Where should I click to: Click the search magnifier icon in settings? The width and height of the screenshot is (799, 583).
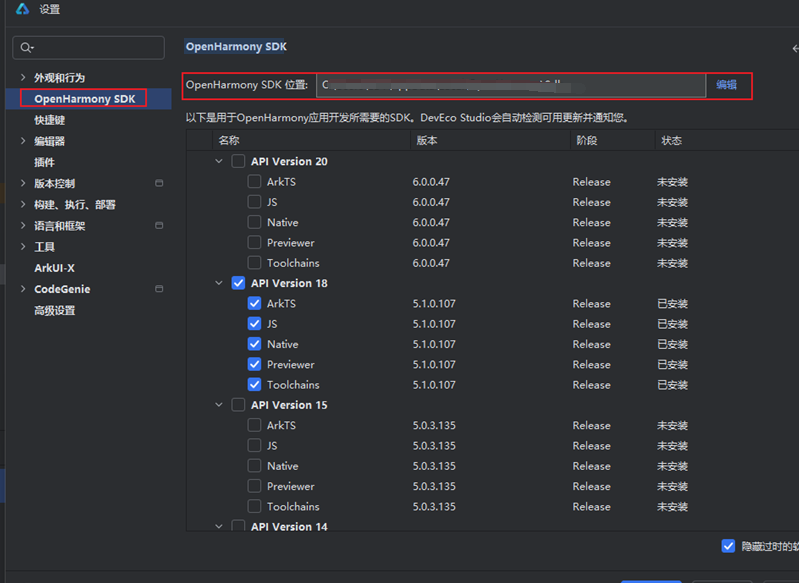point(27,48)
